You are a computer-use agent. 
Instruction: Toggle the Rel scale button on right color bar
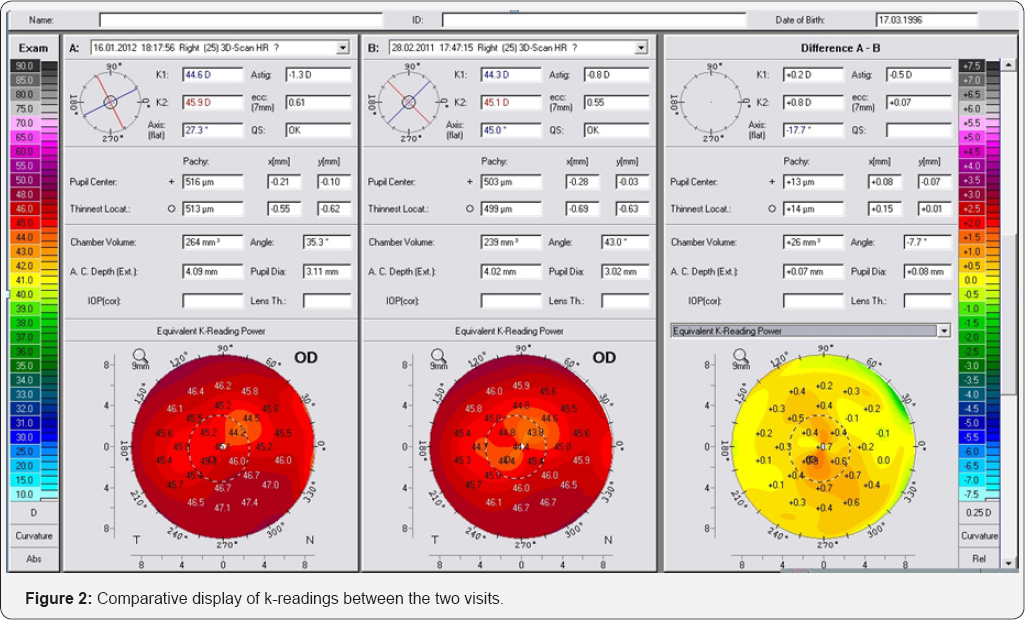point(979,559)
